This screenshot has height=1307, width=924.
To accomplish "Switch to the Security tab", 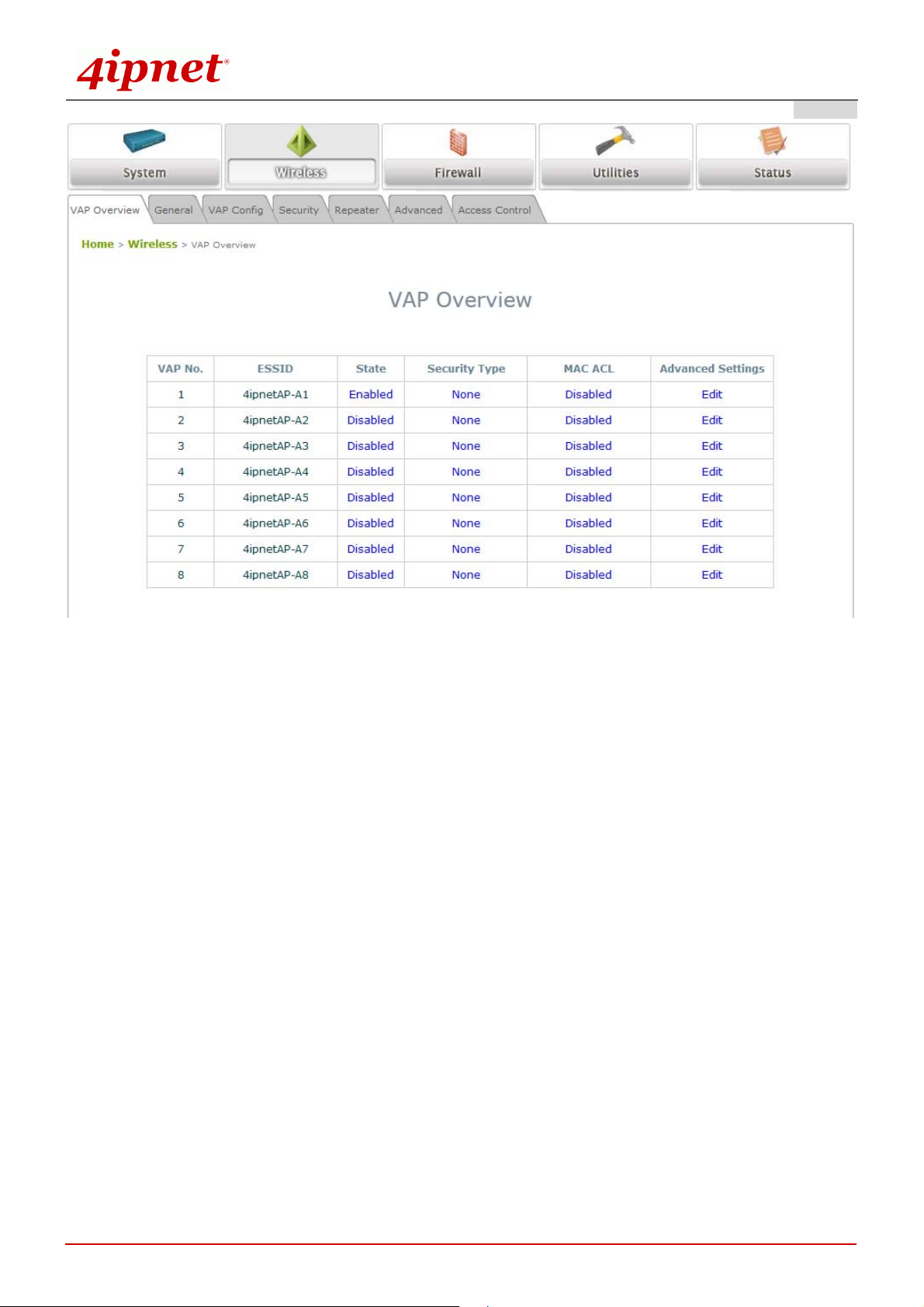I will click(x=299, y=210).
